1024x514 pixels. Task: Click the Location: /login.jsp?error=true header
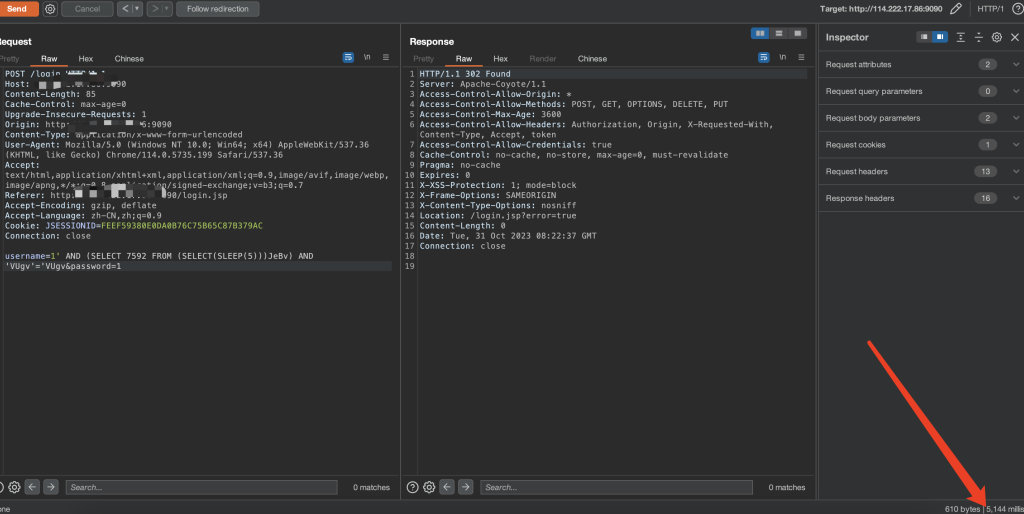(498, 216)
